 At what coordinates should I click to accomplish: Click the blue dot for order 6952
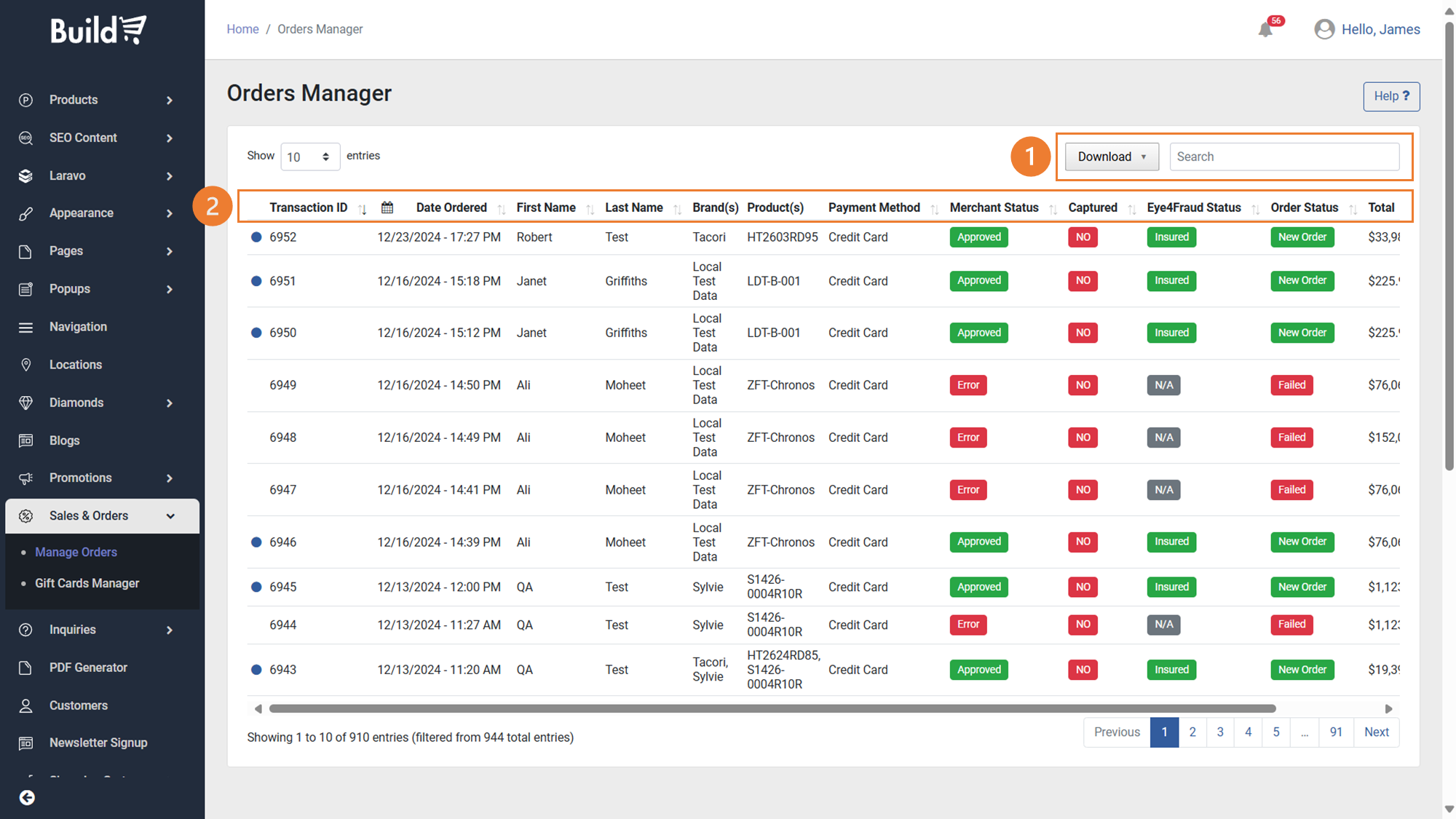[256, 237]
